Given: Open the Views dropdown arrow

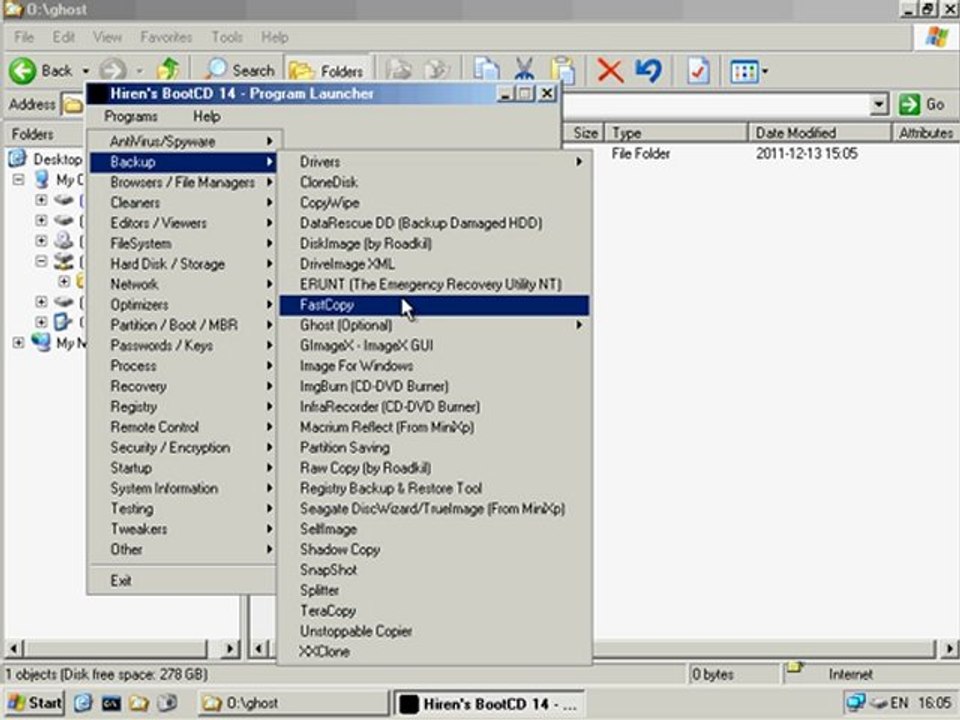Looking at the screenshot, I should coord(765,72).
